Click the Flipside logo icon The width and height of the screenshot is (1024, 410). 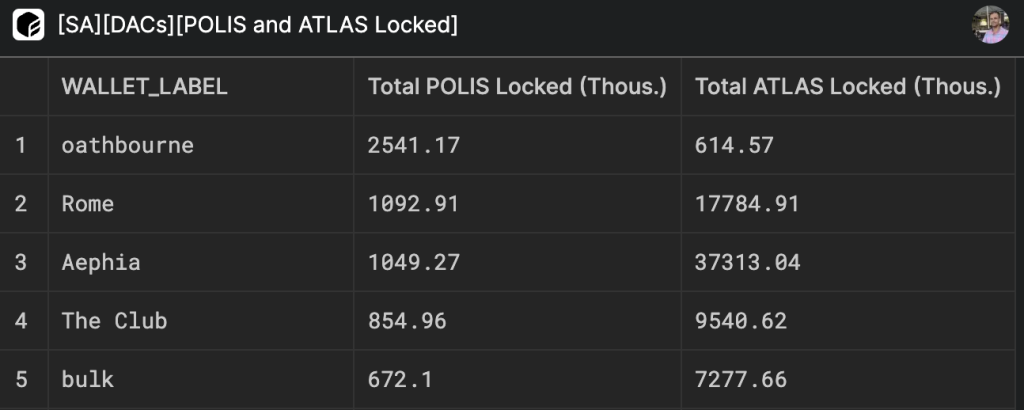(28, 25)
